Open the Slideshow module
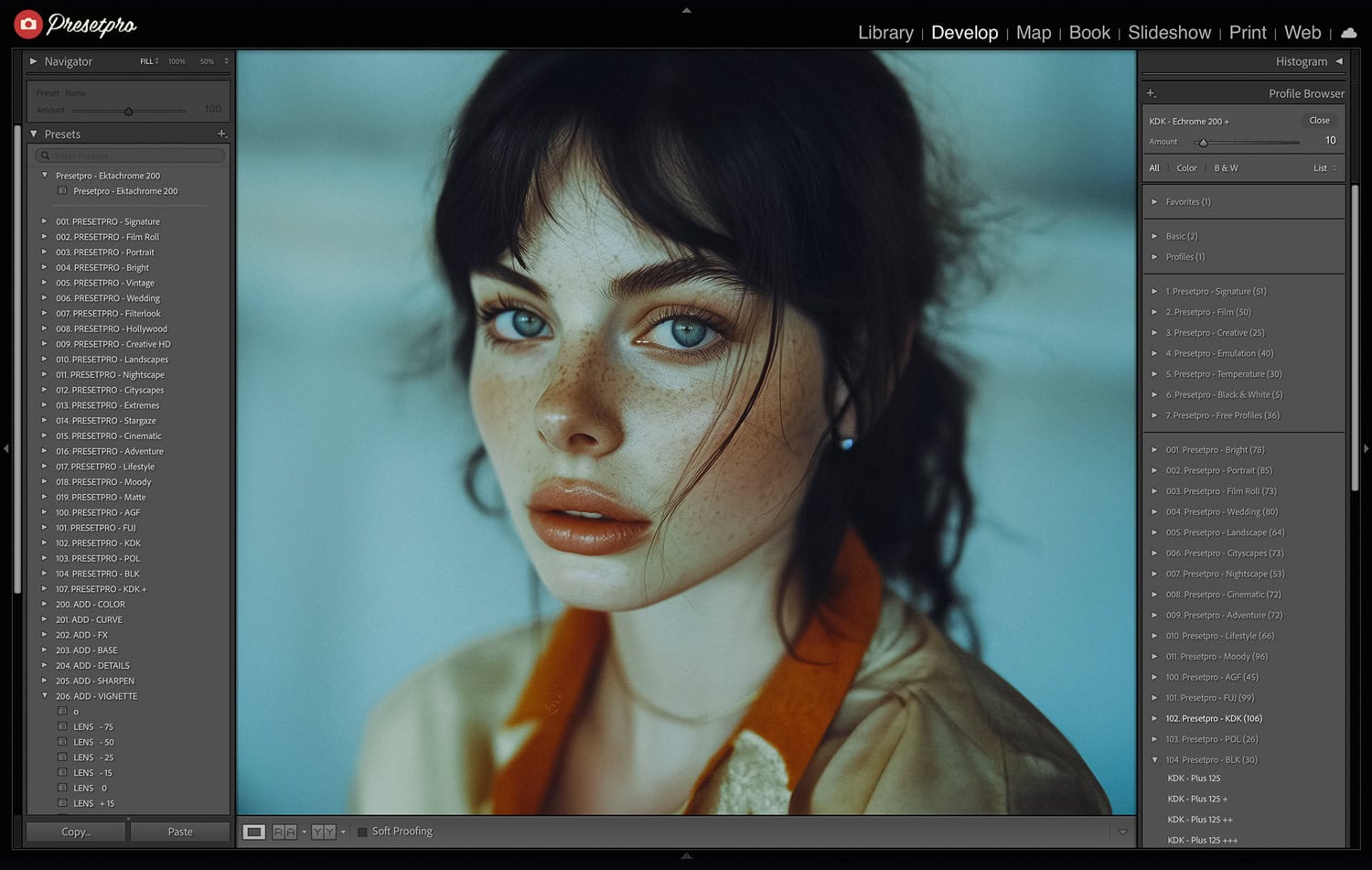 [x=1169, y=33]
